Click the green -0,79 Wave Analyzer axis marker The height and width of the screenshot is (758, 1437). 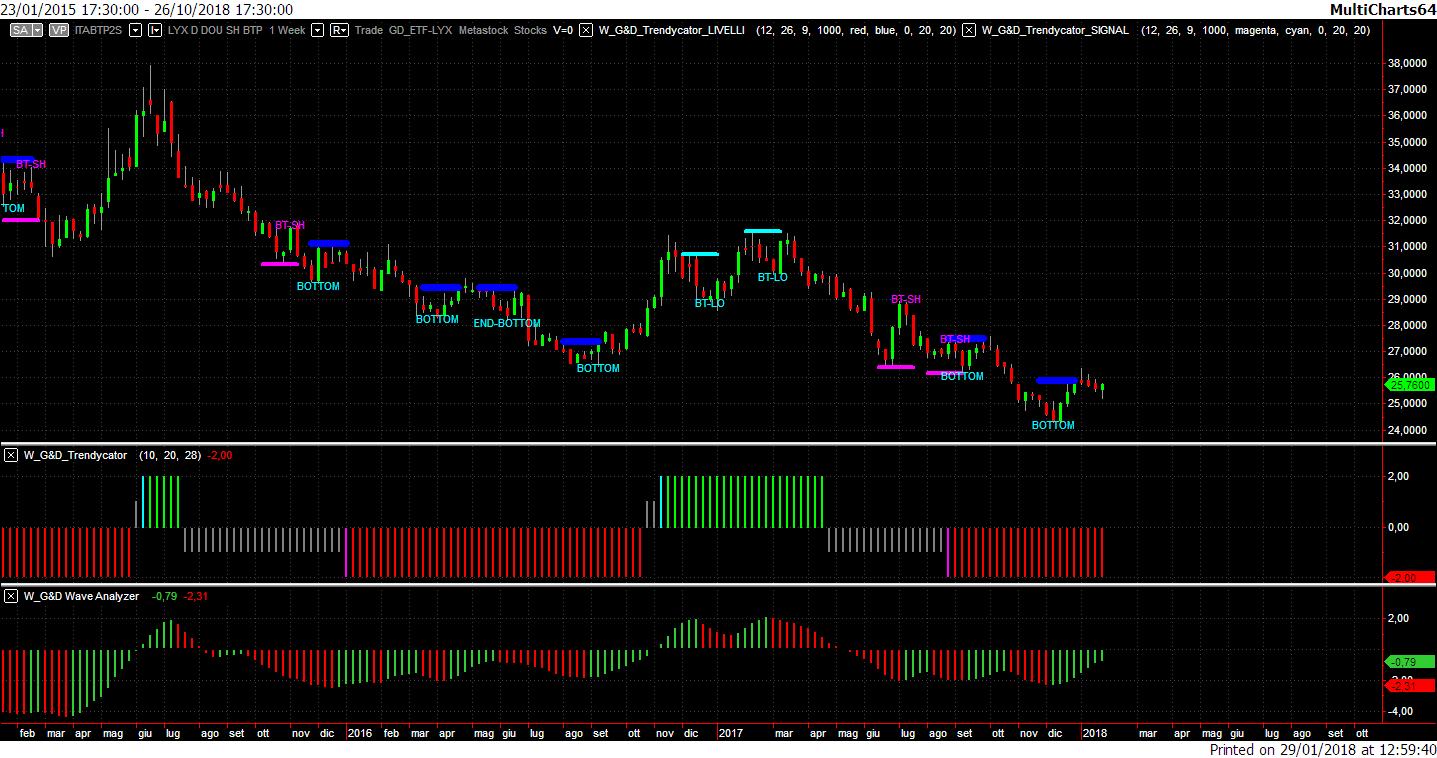pos(1410,662)
